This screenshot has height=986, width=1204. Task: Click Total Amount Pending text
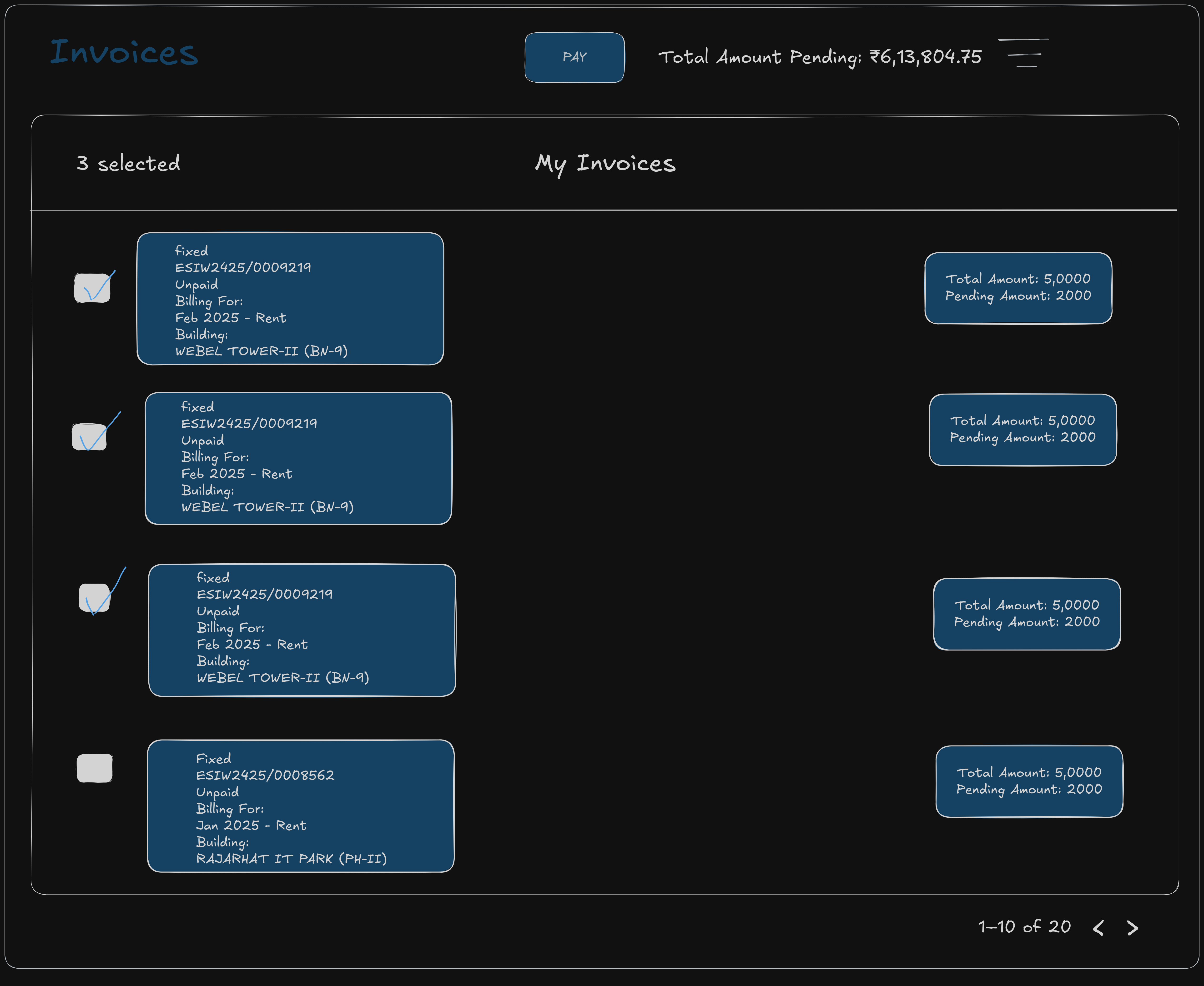click(819, 57)
